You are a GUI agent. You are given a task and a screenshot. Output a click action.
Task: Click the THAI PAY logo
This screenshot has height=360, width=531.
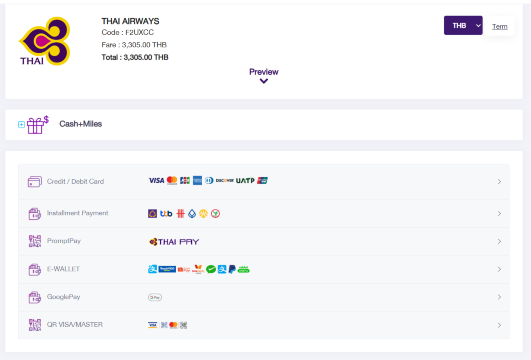point(174,242)
